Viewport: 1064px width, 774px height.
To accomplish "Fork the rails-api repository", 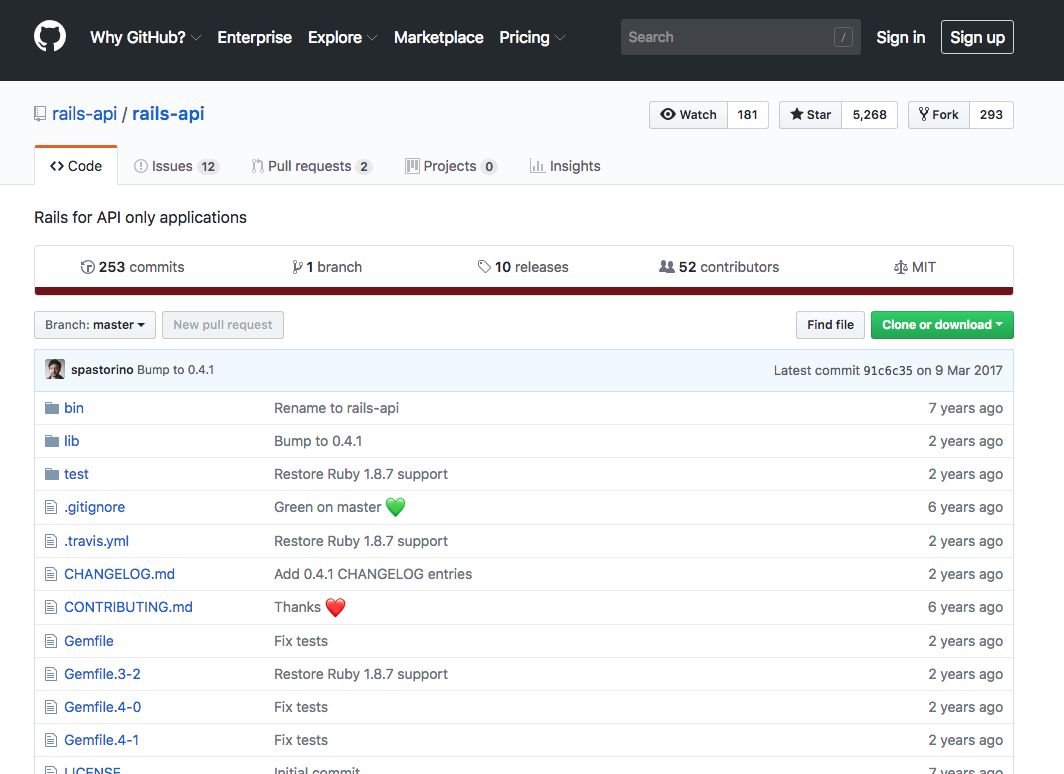I will point(939,115).
